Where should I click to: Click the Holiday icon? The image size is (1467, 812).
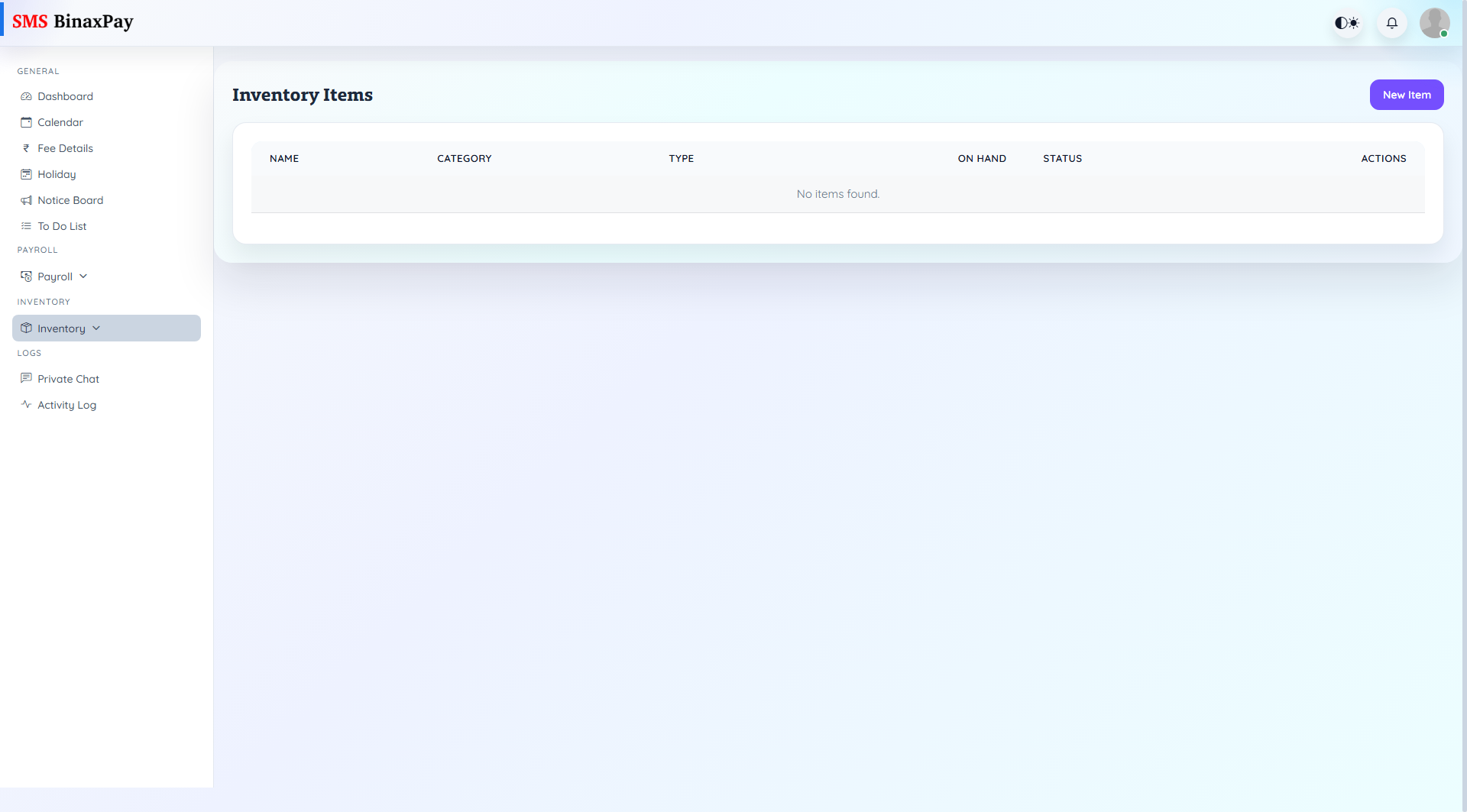tap(26, 174)
